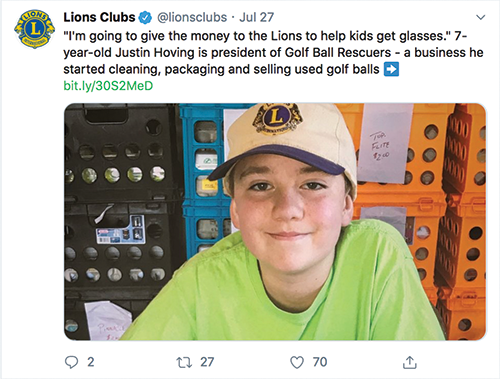Click the Lions Clubs profile avatar logo

coord(35,29)
